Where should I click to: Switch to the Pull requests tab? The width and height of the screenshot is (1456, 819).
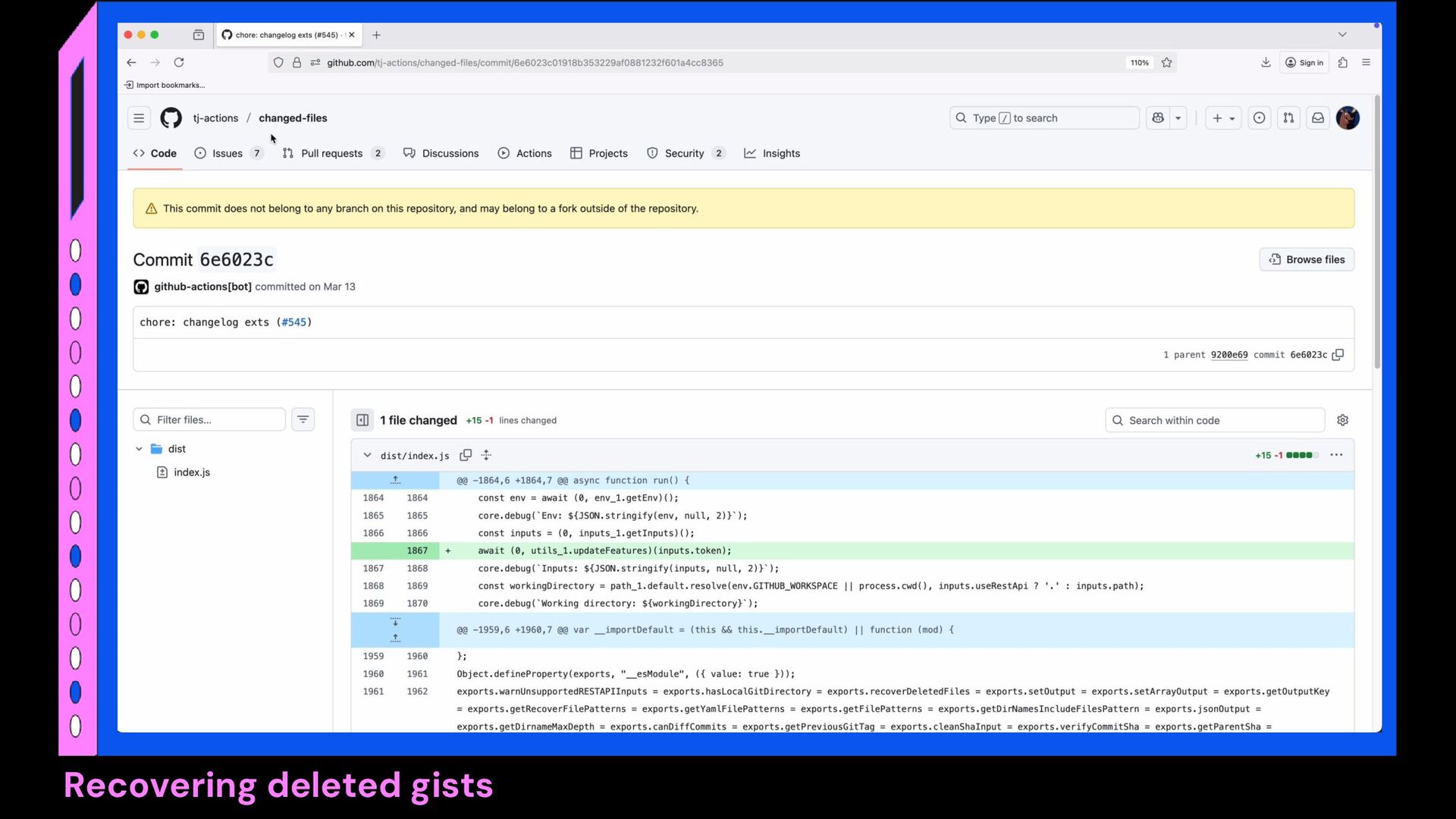coord(331,153)
